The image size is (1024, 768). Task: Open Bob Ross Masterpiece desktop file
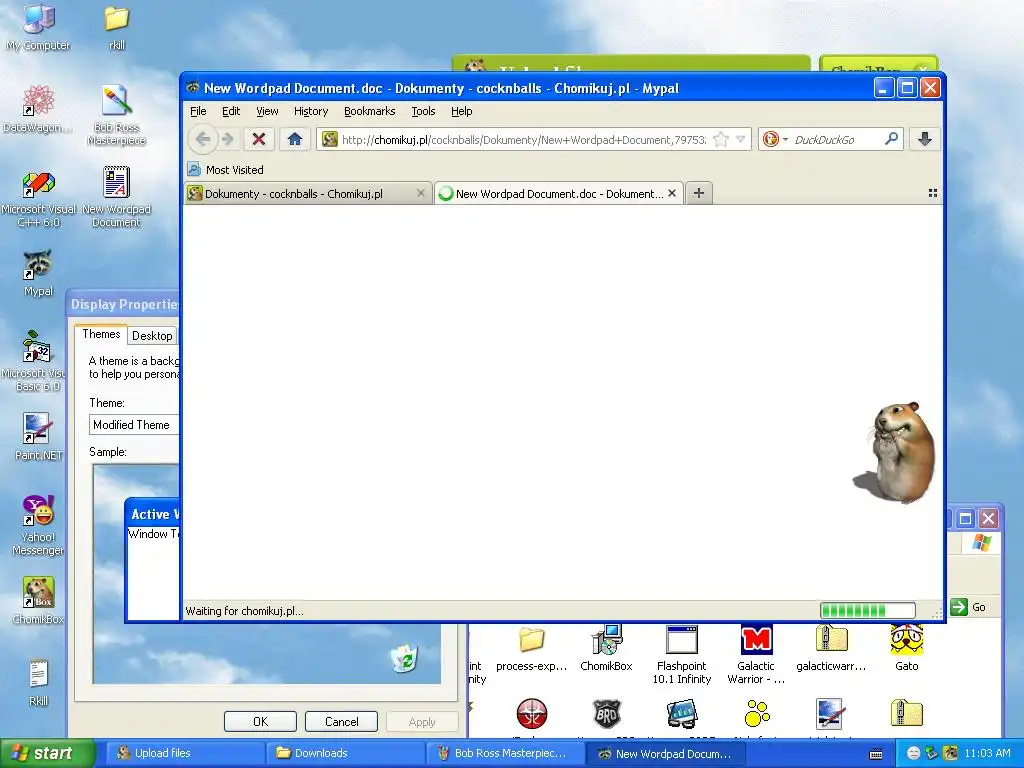(x=117, y=116)
